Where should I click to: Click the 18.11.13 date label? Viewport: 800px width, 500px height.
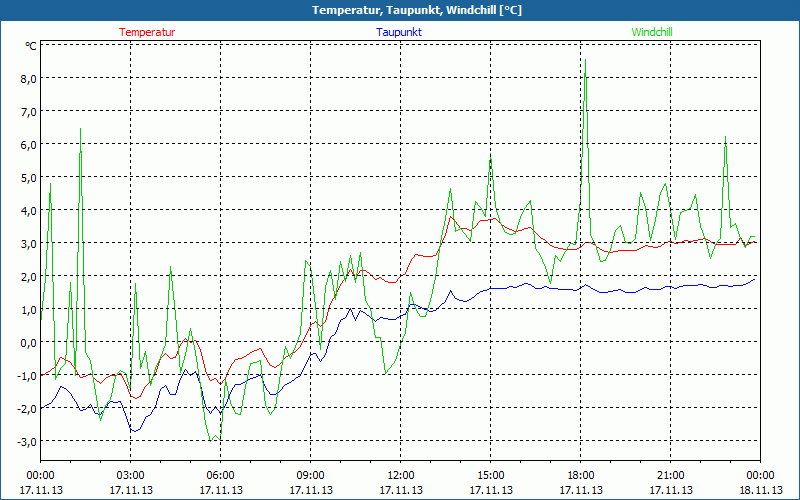click(x=761, y=490)
